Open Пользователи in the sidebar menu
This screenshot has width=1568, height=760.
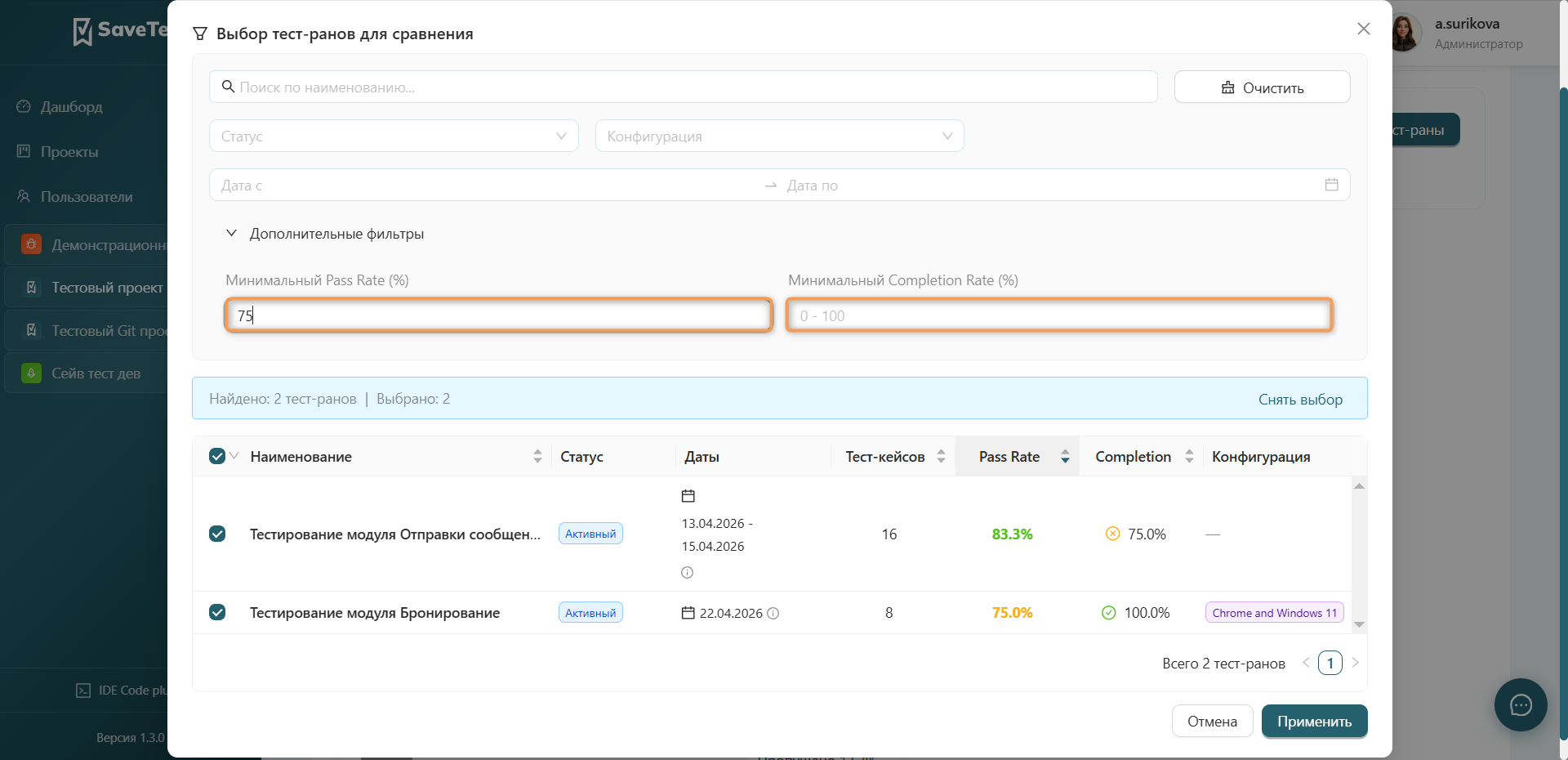pyautogui.click(x=87, y=197)
